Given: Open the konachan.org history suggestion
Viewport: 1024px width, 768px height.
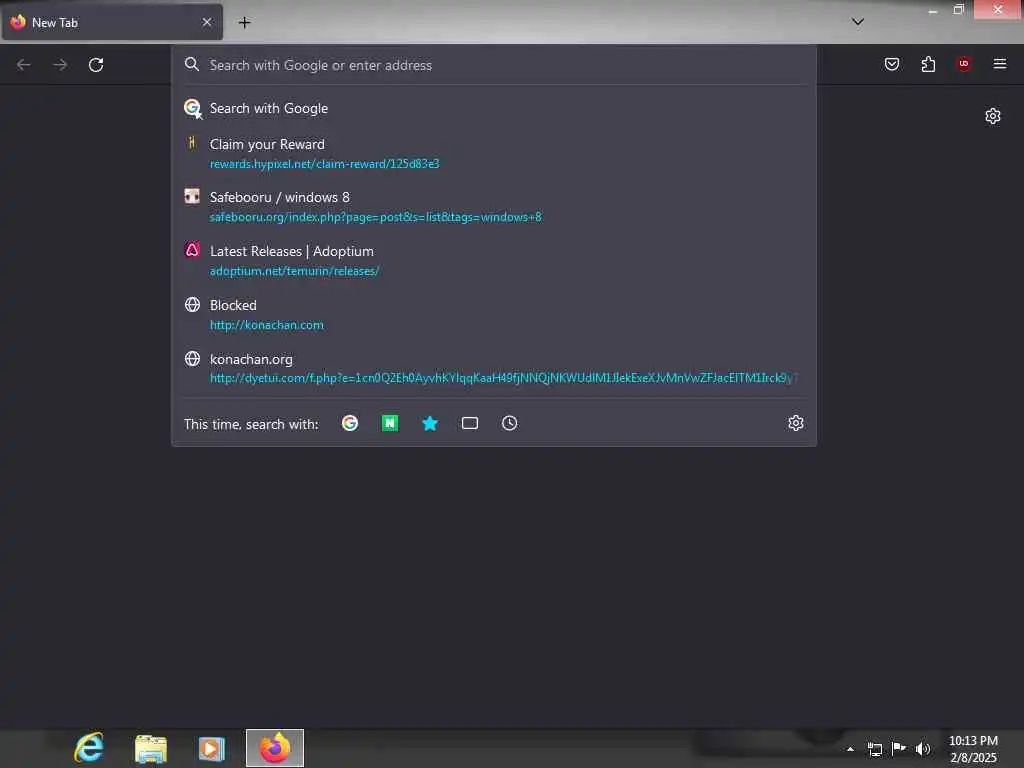Looking at the screenshot, I should [494, 368].
